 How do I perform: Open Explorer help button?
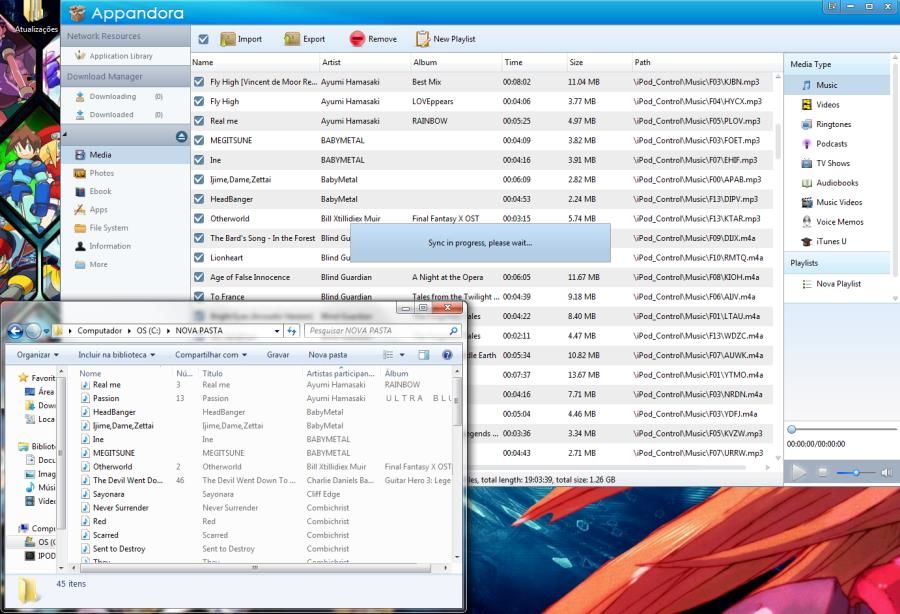(x=447, y=355)
